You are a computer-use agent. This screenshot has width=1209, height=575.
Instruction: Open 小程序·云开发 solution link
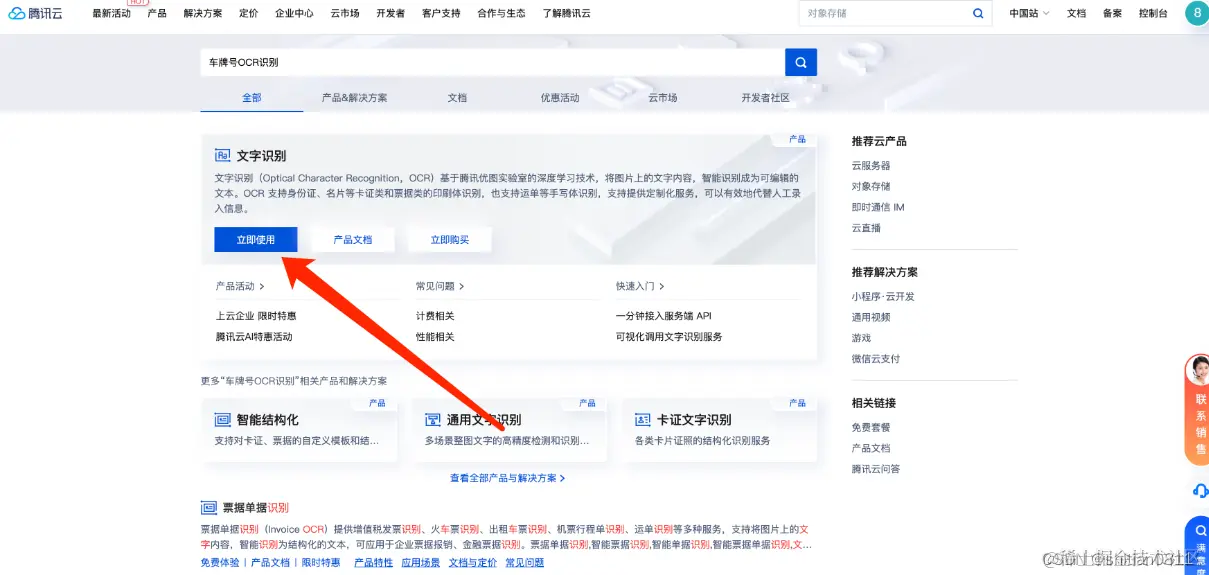[883, 296]
